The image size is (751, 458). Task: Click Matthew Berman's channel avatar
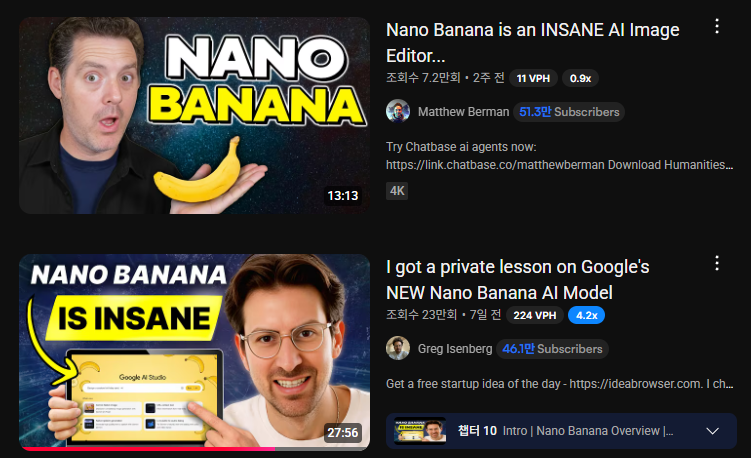(x=398, y=112)
